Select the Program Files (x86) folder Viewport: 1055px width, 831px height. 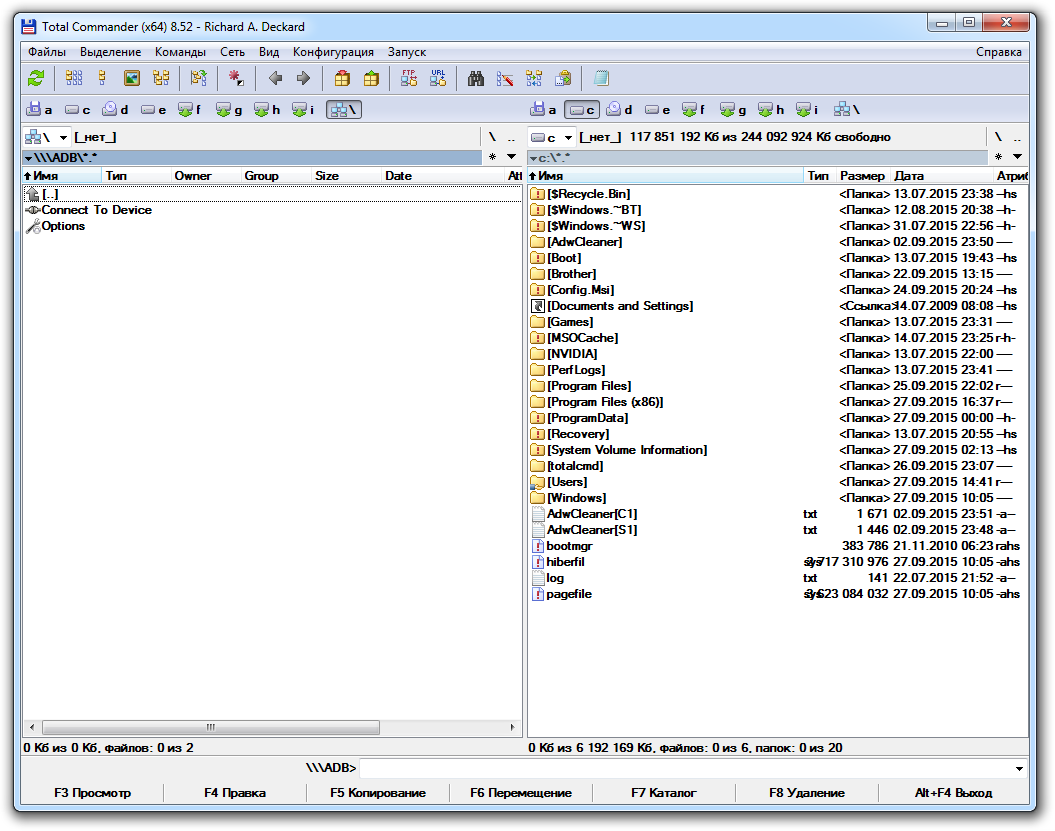tap(604, 402)
